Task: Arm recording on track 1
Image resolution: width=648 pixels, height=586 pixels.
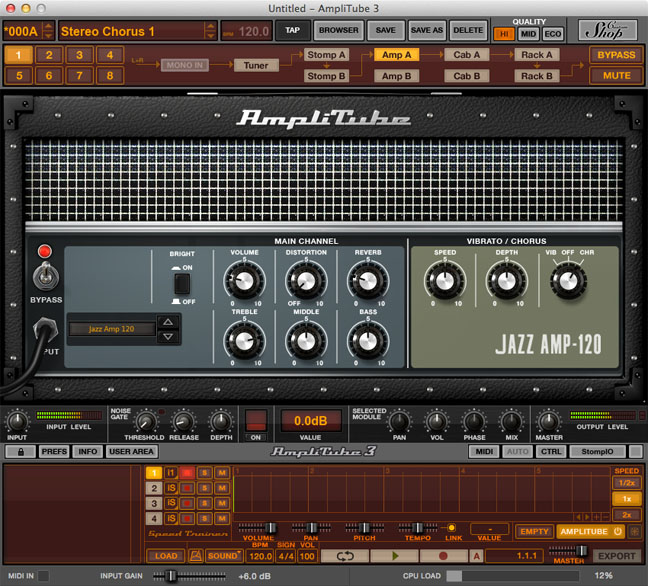Action: 187,473
